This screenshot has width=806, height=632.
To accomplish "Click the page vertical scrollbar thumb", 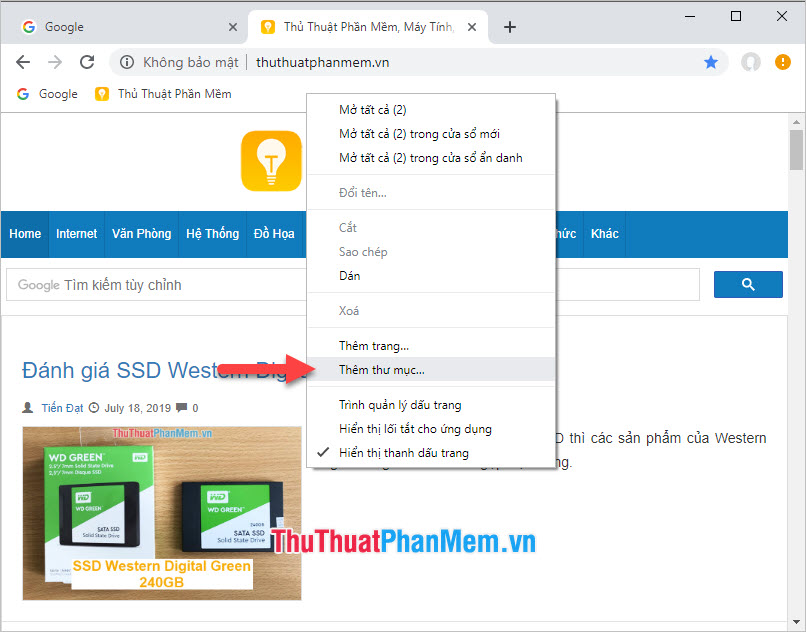I will 796,150.
